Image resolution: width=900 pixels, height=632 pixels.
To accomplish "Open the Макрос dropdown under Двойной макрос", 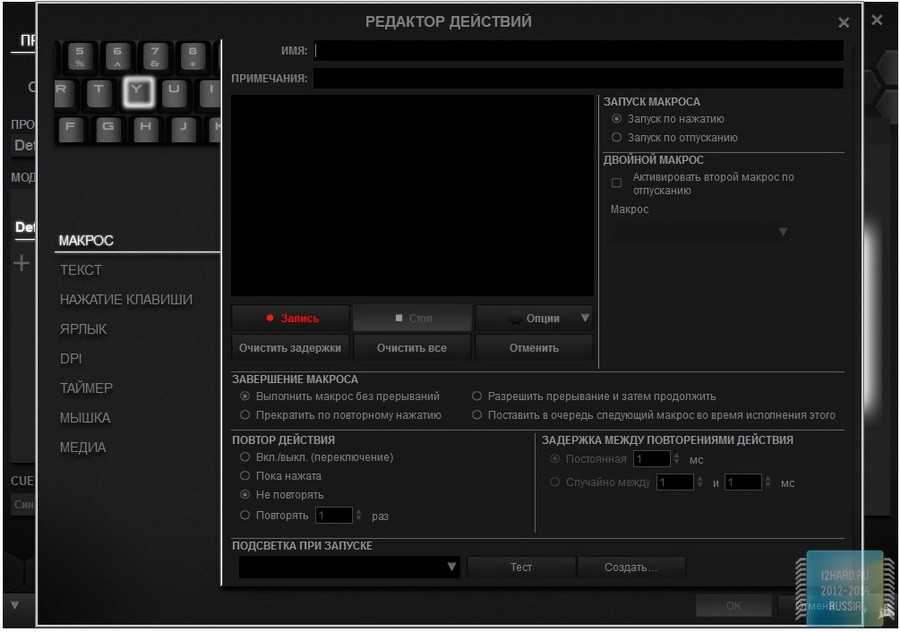I will (x=700, y=232).
